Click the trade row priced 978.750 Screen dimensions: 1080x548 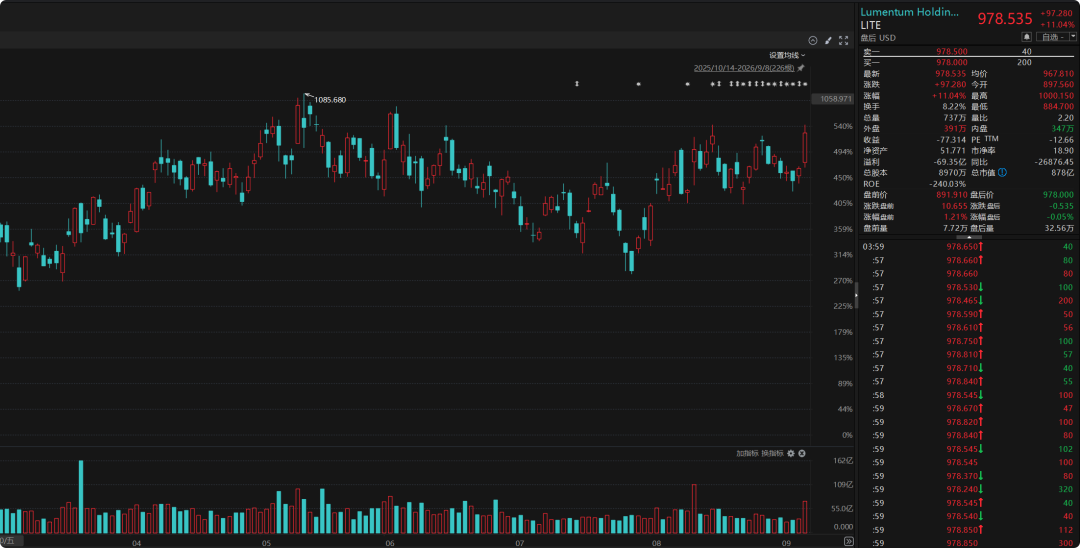(x=968, y=341)
